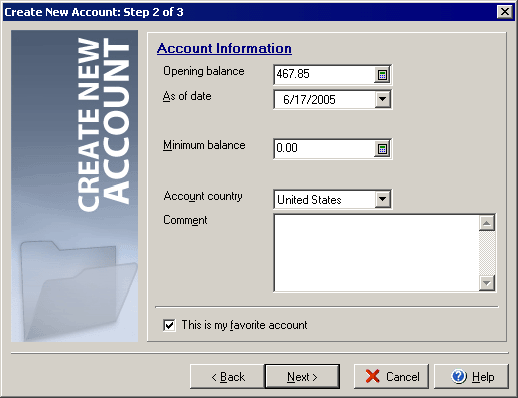The image size is (518, 398).
Task: Cancel the new account wizard
Action: 391,377
